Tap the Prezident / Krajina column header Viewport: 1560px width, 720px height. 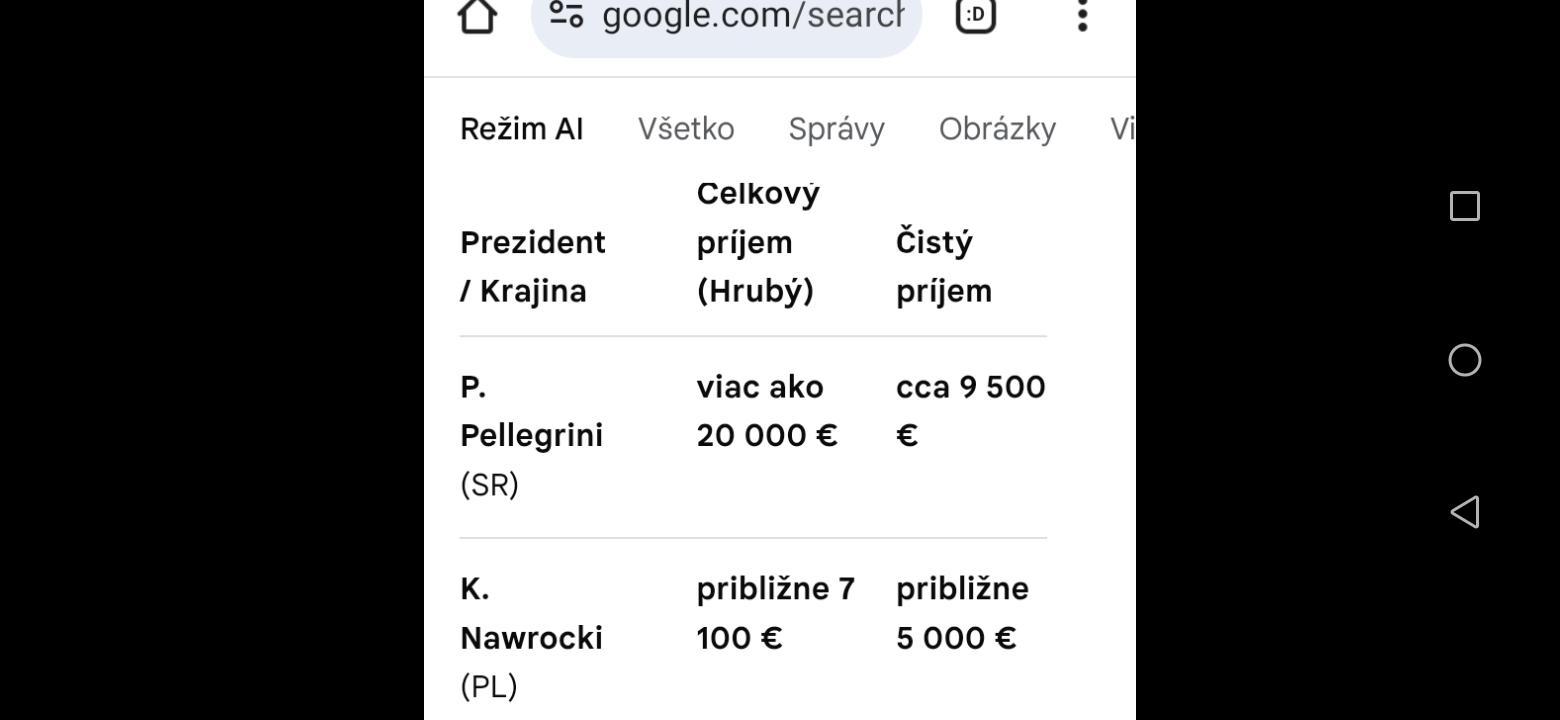tap(533, 266)
